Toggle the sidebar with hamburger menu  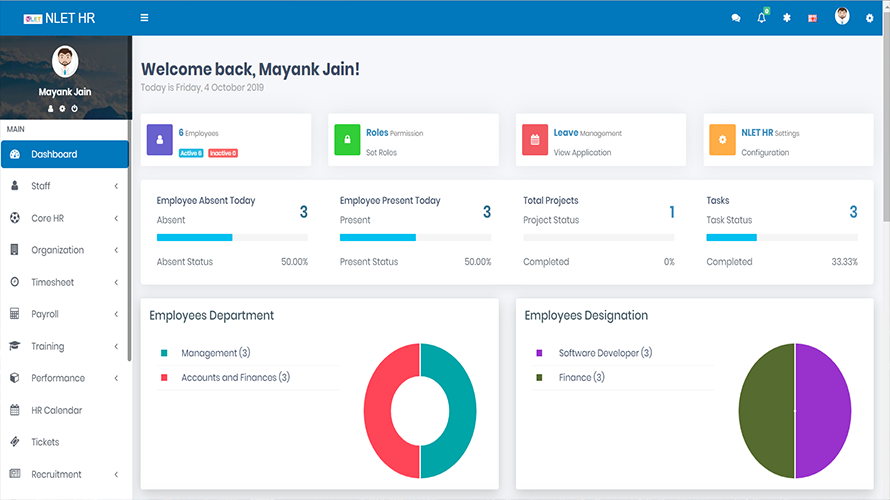click(145, 18)
